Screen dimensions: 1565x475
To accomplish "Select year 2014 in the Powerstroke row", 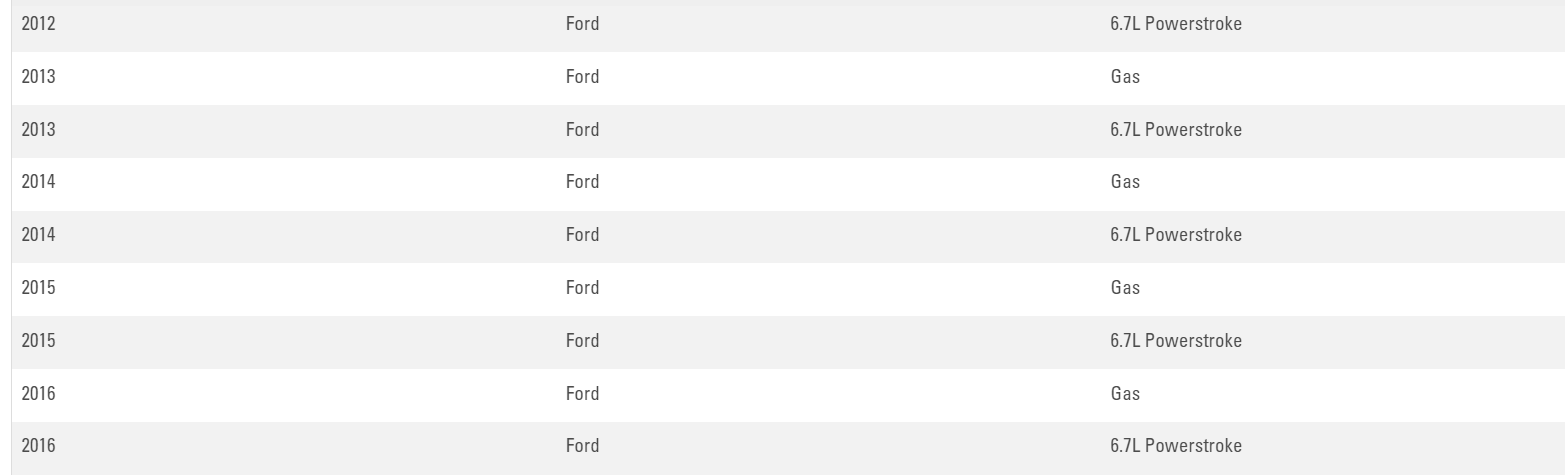I will pyautogui.click(x=38, y=235).
